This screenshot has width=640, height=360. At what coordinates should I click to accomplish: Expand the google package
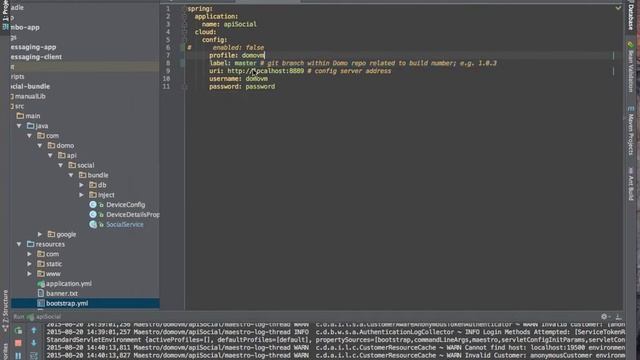[x=40, y=234]
